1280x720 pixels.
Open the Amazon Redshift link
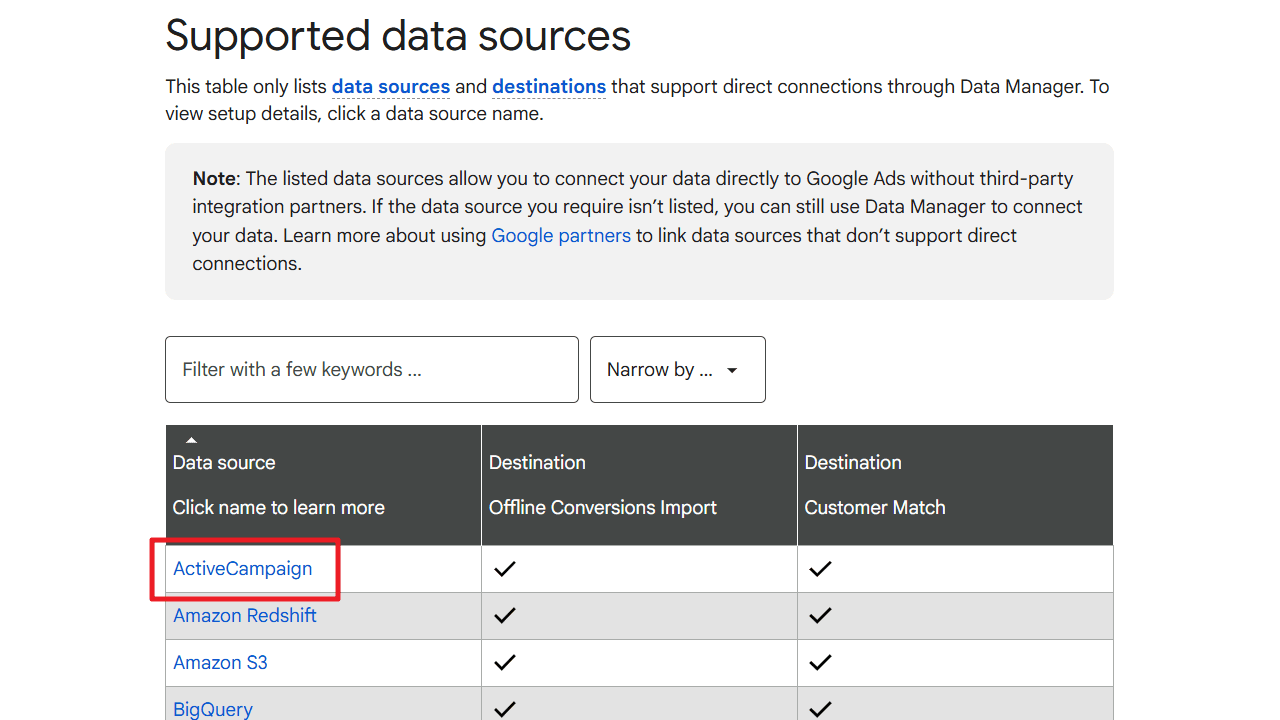click(x=245, y=616)
